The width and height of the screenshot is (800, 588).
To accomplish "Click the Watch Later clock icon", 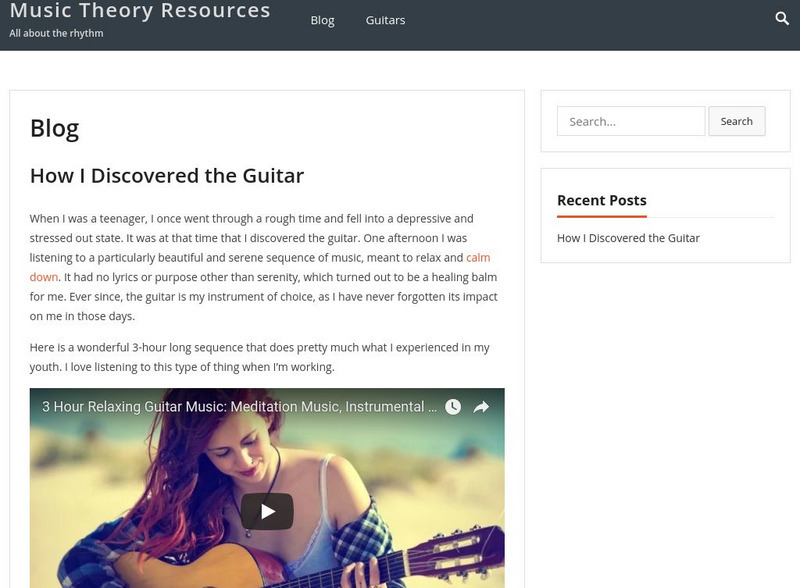I will (x=453, y=407).
